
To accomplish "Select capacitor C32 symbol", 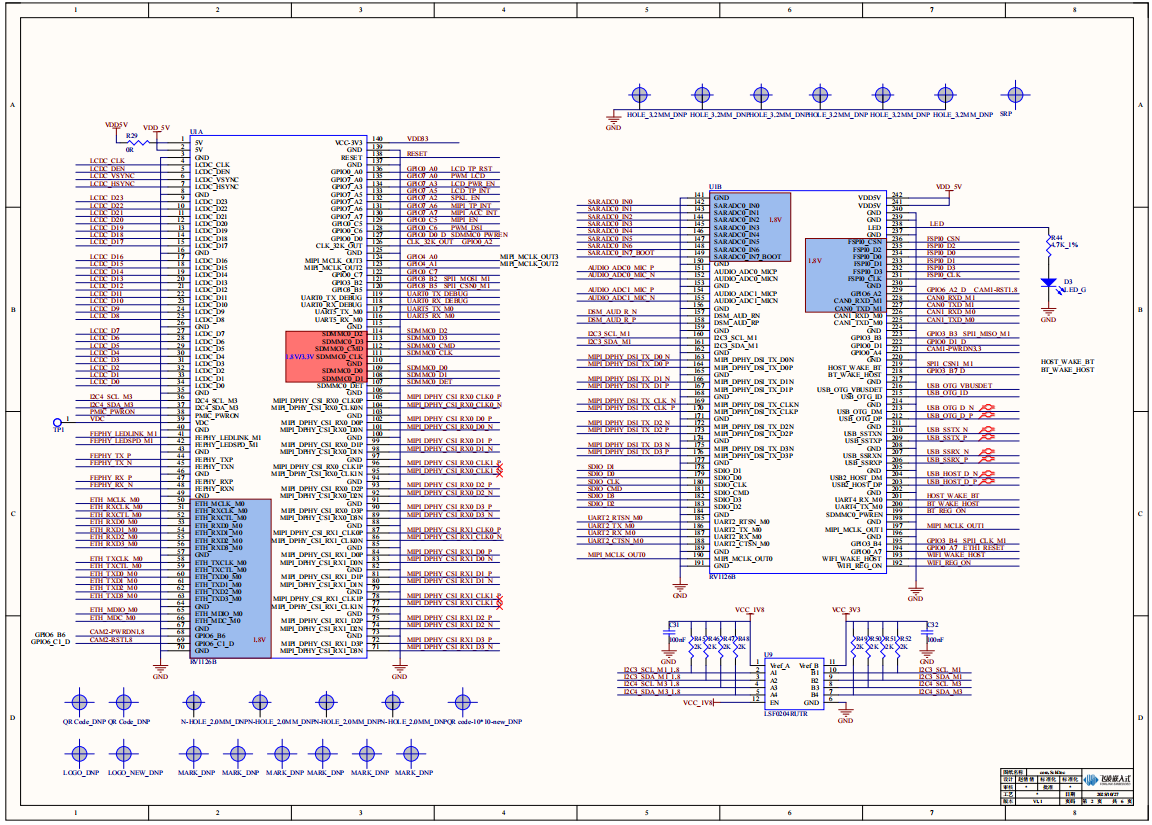I will [x=925, y=632].
